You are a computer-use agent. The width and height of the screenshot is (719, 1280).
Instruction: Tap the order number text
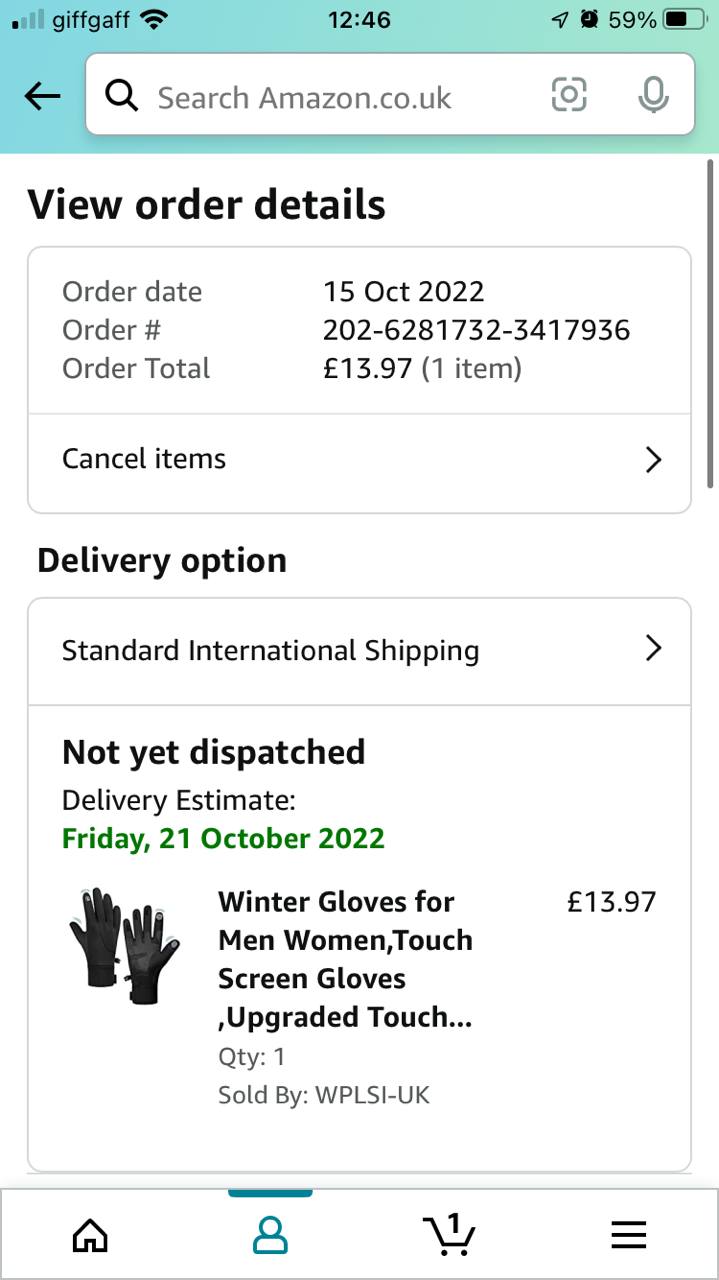(x=476, y=330)
